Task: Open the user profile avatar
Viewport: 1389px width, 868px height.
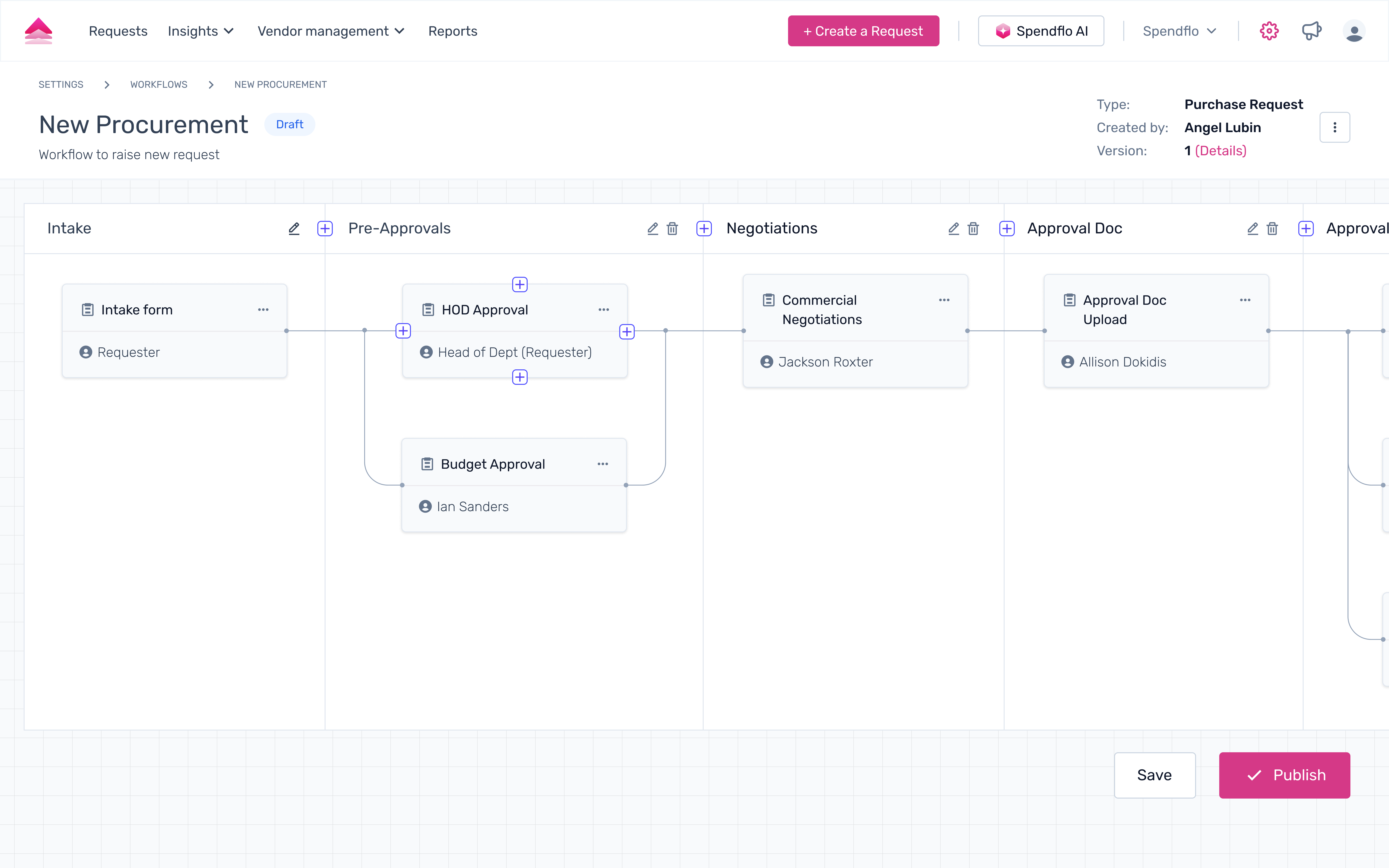Action: coord(1354,31)
